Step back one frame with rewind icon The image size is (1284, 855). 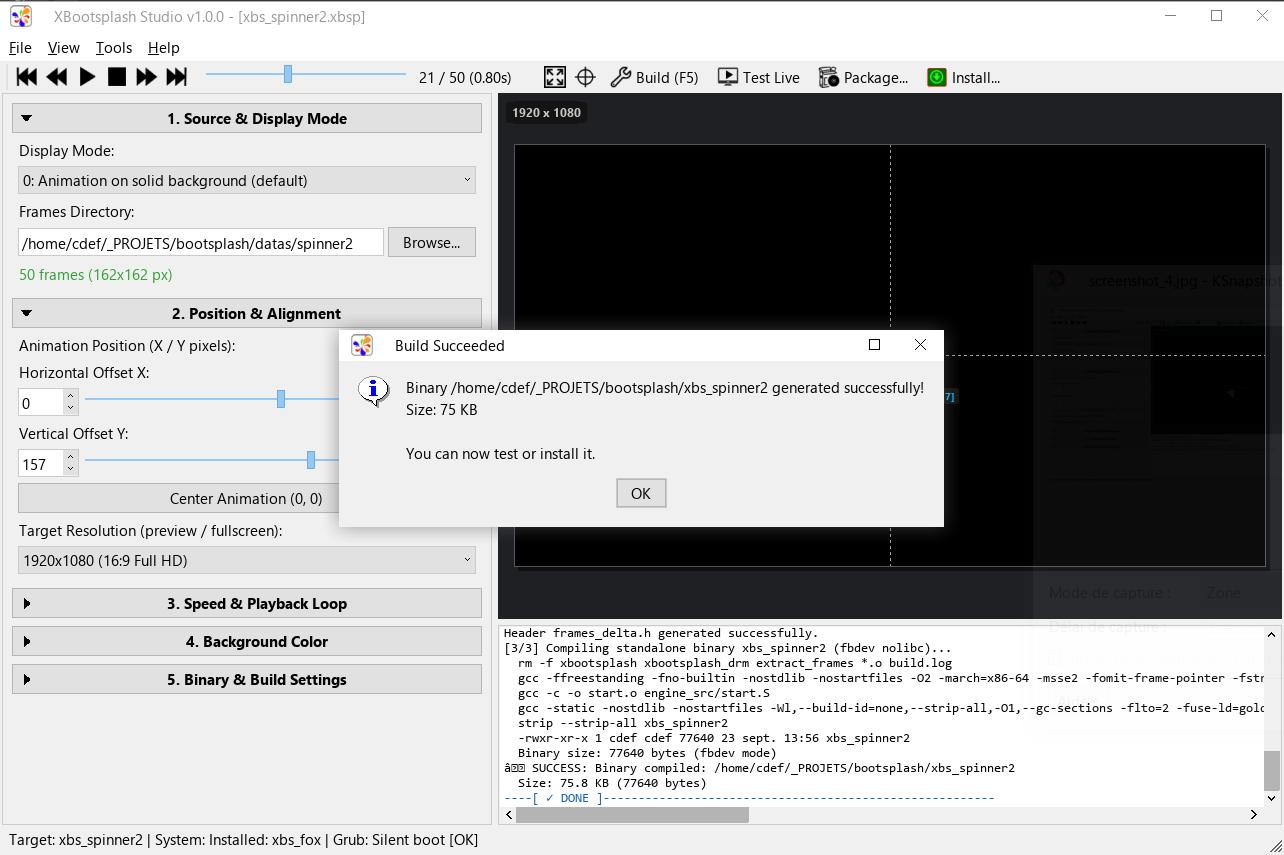tap(57, 77)
